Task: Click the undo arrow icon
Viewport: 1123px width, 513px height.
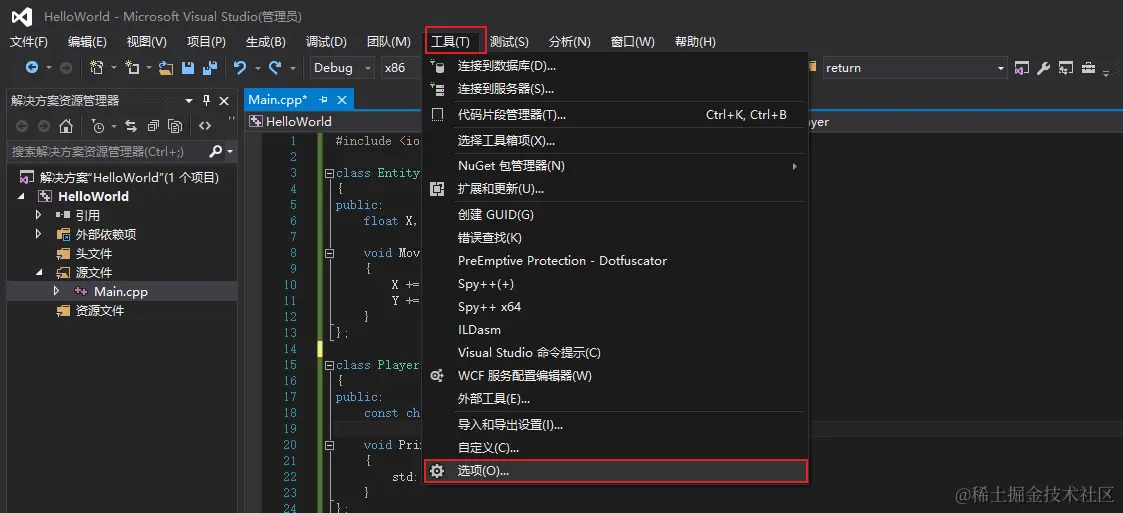Action: [x=241, y=67]
